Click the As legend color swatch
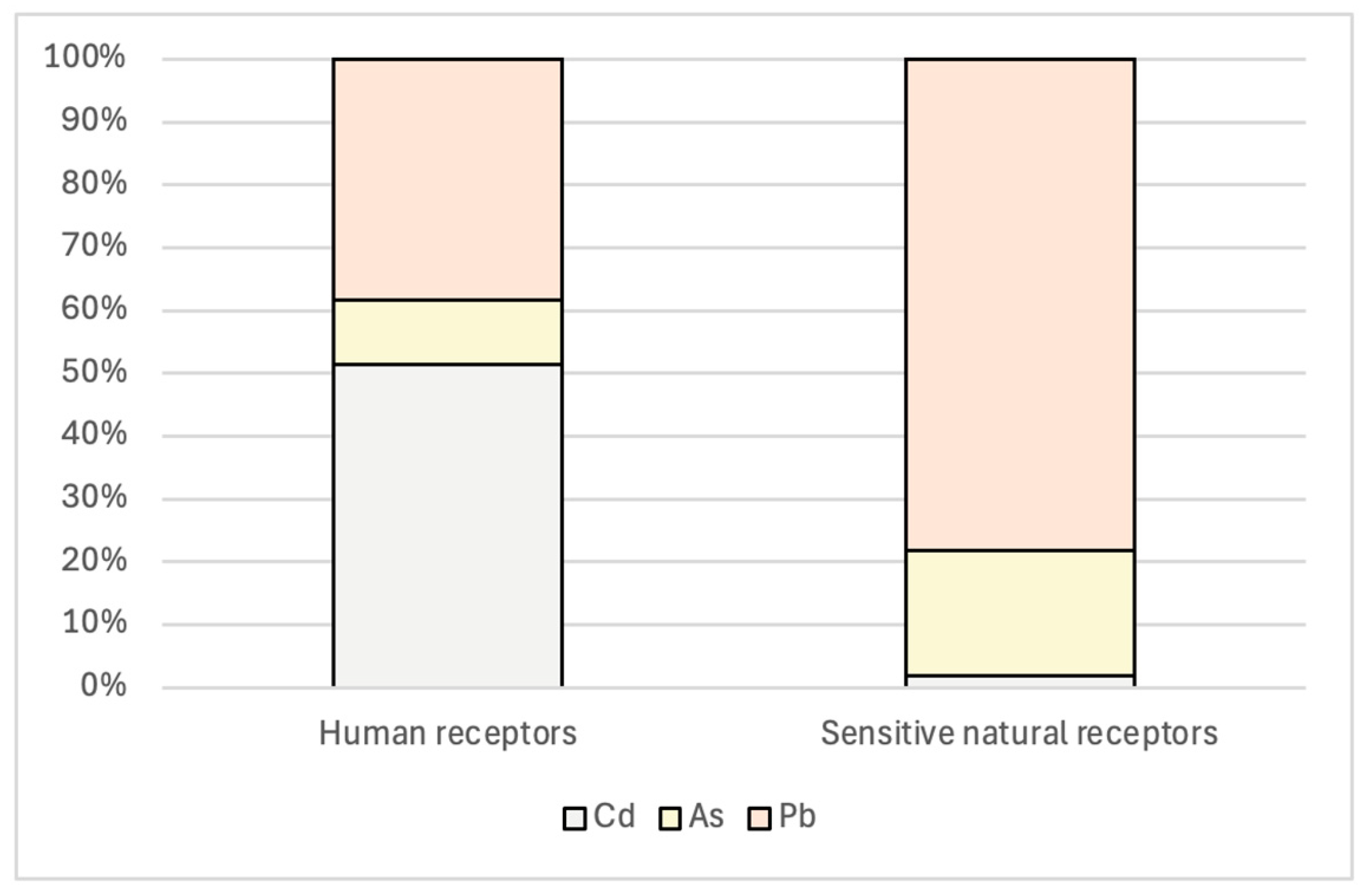Image resolution: width=1370 pixels, height=896 pixels. [670, 819]
